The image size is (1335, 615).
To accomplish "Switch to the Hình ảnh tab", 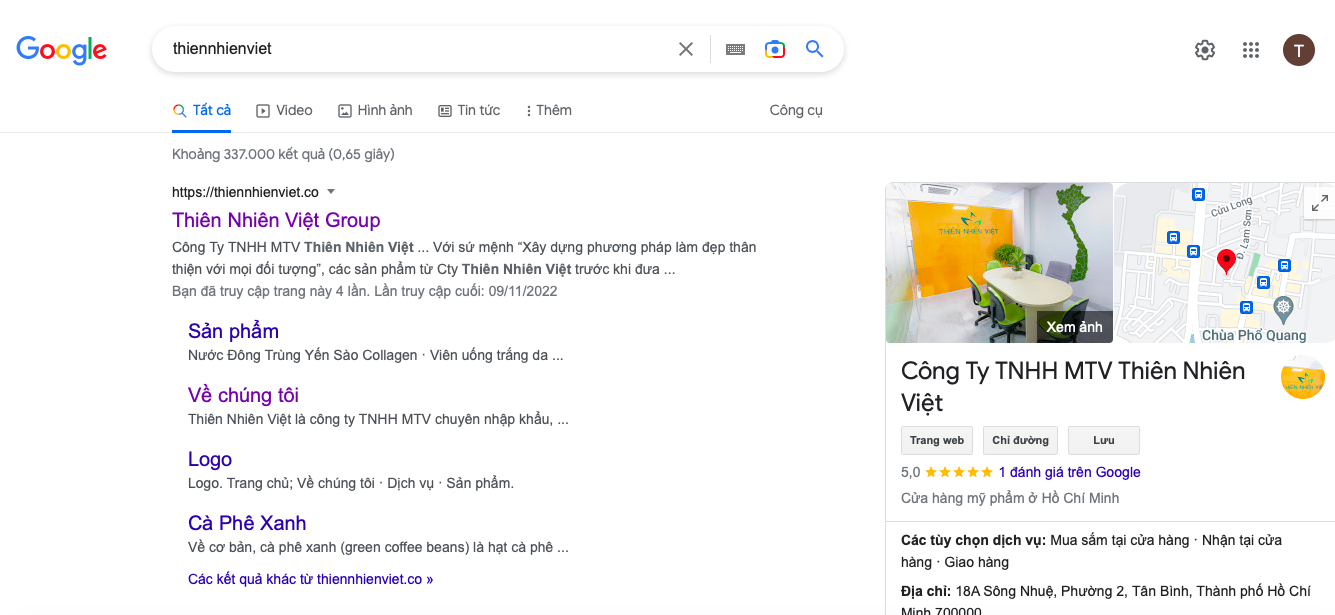I will tap(375, 110).
